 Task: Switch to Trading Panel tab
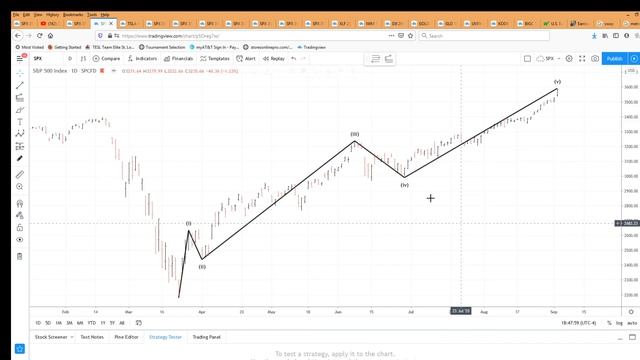[207, 337]
